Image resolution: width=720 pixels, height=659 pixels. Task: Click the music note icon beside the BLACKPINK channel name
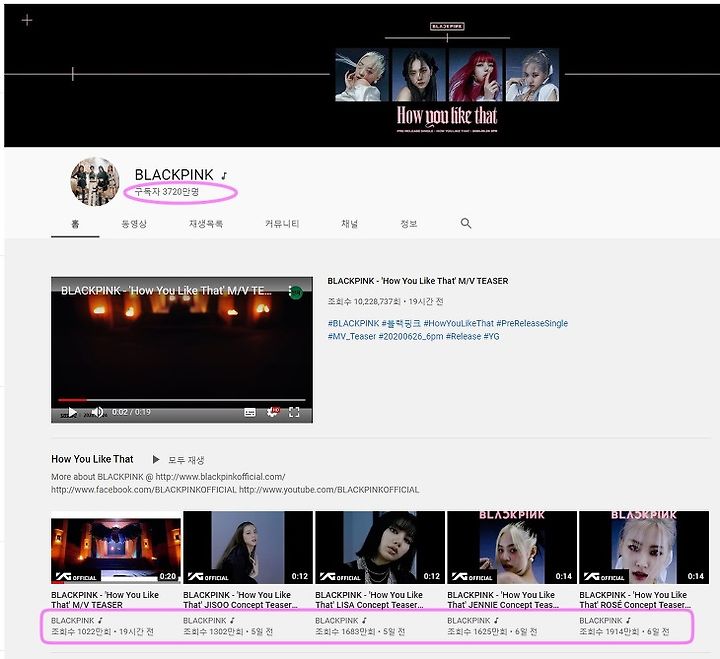click(224, 175)
